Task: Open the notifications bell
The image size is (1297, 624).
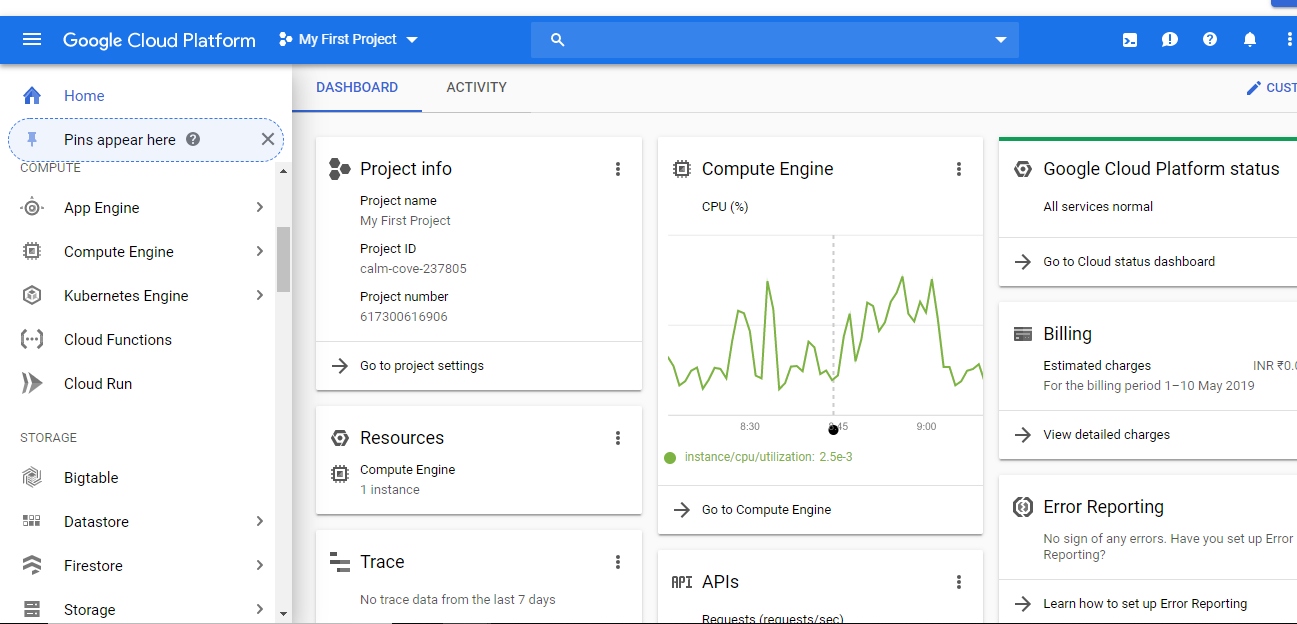Action: pos(1250,40)
